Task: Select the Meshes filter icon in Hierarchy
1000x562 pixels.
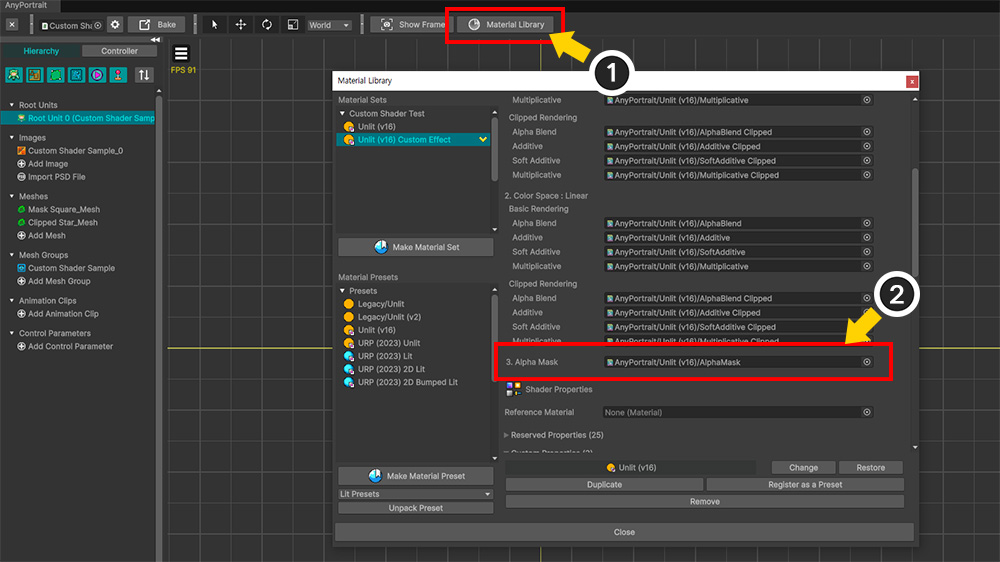Action: click(55, 75)
